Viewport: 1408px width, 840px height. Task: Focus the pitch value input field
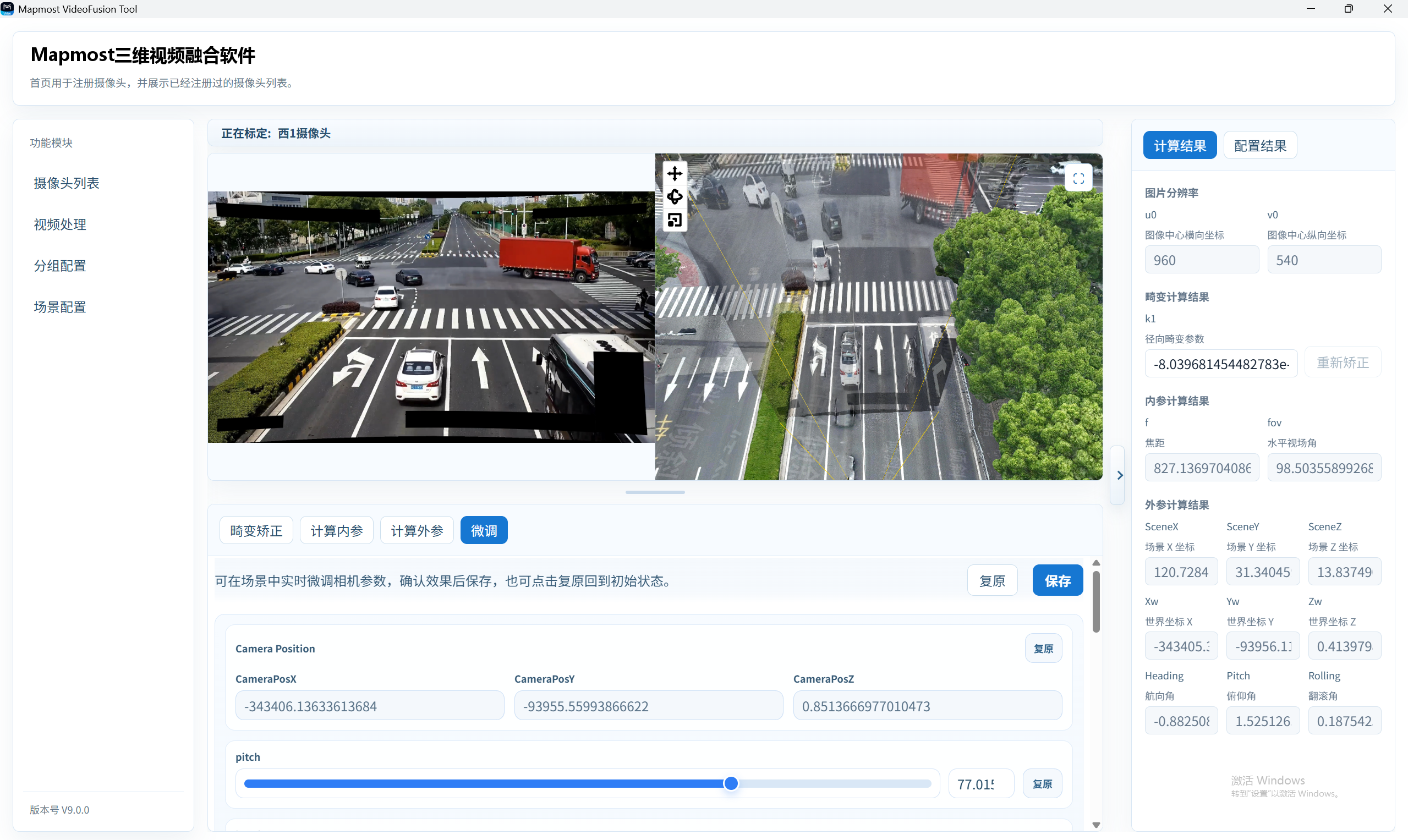click(980, 783)
